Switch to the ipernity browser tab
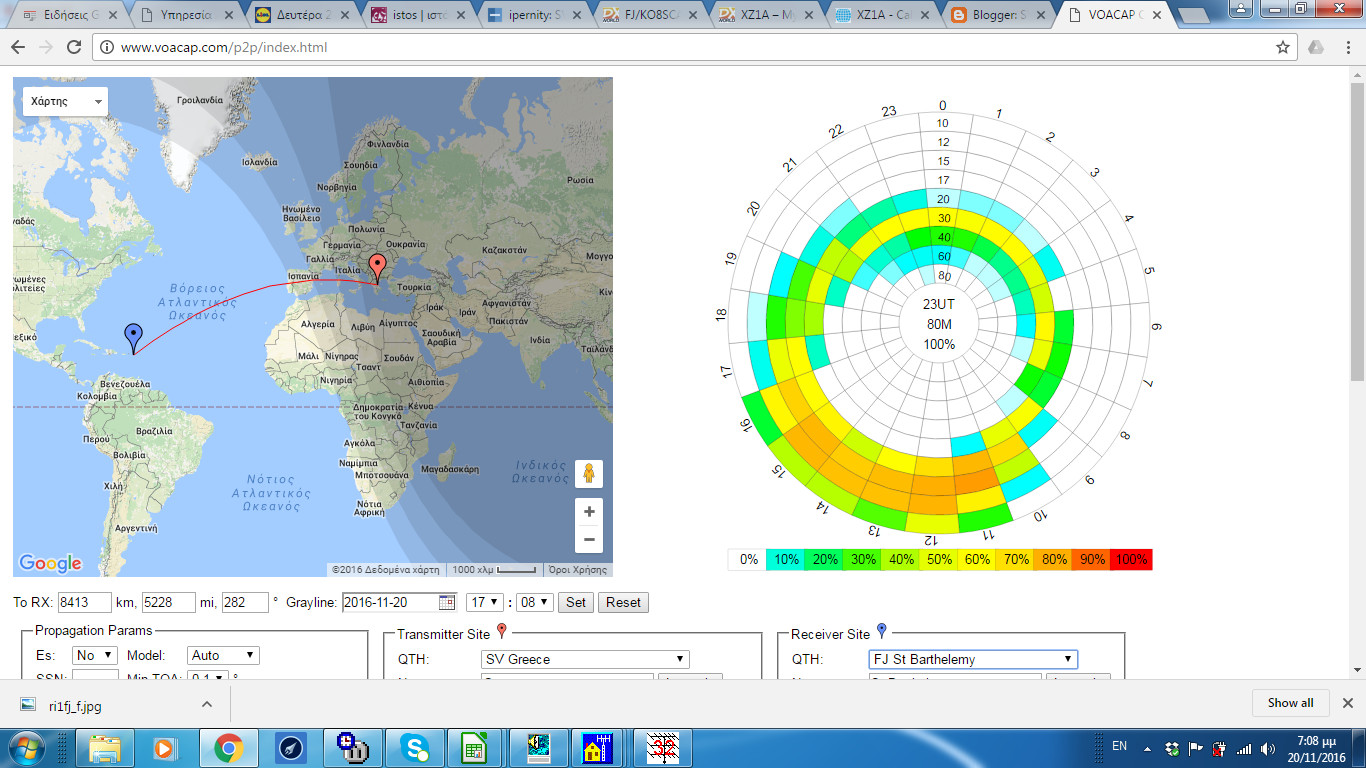Viewport: 1366px width, 768px height. [x=533, y=16]
